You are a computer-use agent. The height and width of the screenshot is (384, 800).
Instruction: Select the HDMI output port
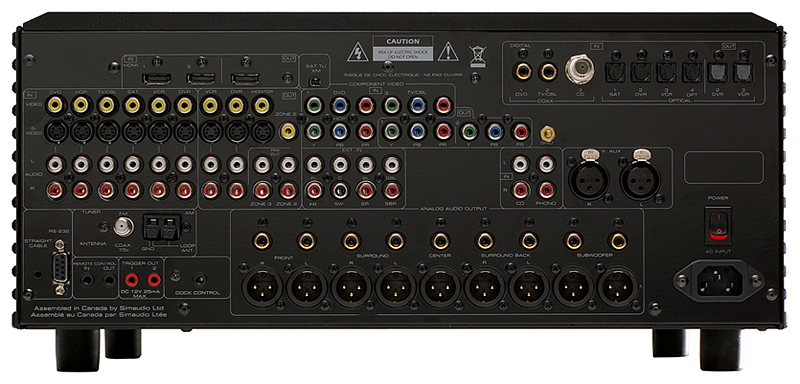click(245, 79)
